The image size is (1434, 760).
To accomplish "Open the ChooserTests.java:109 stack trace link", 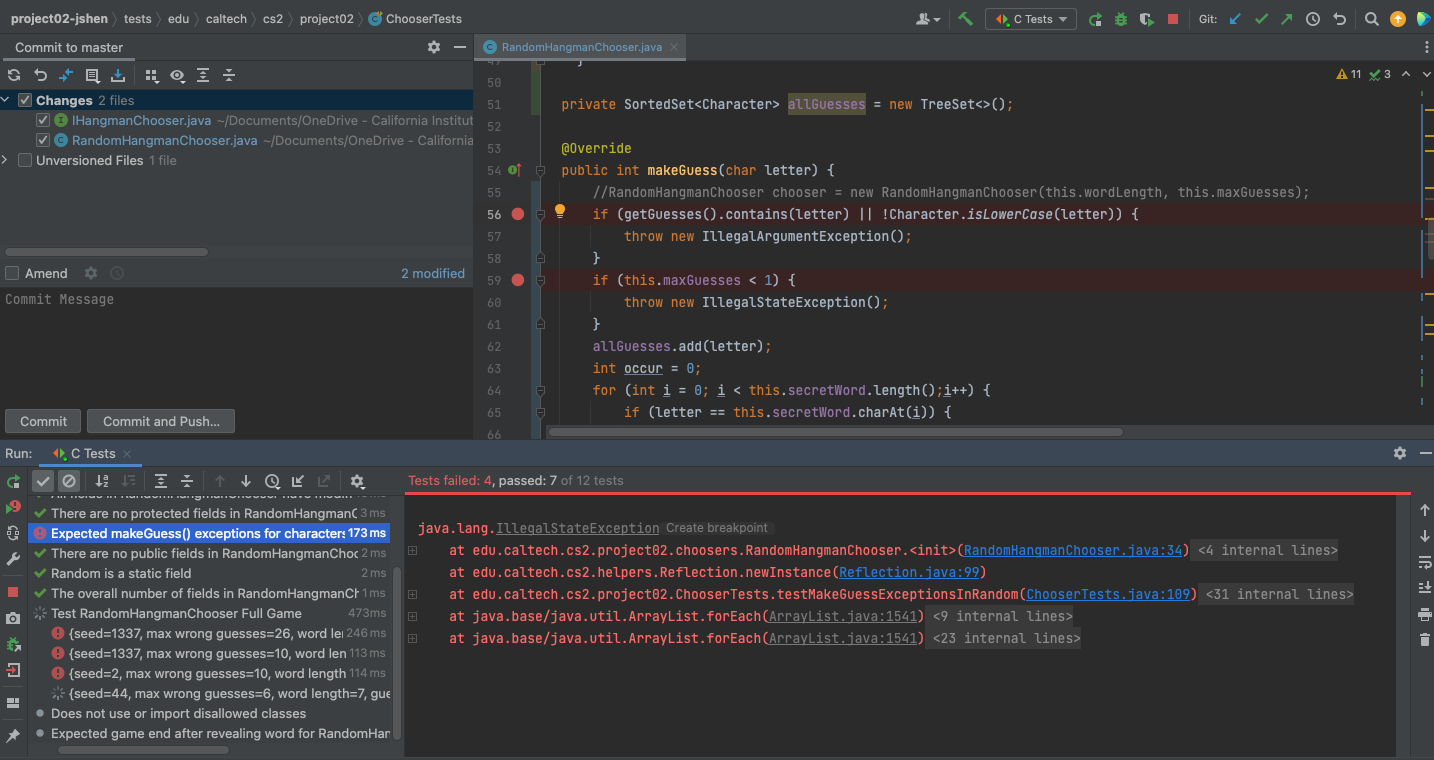I will [x=1109, y=594].
